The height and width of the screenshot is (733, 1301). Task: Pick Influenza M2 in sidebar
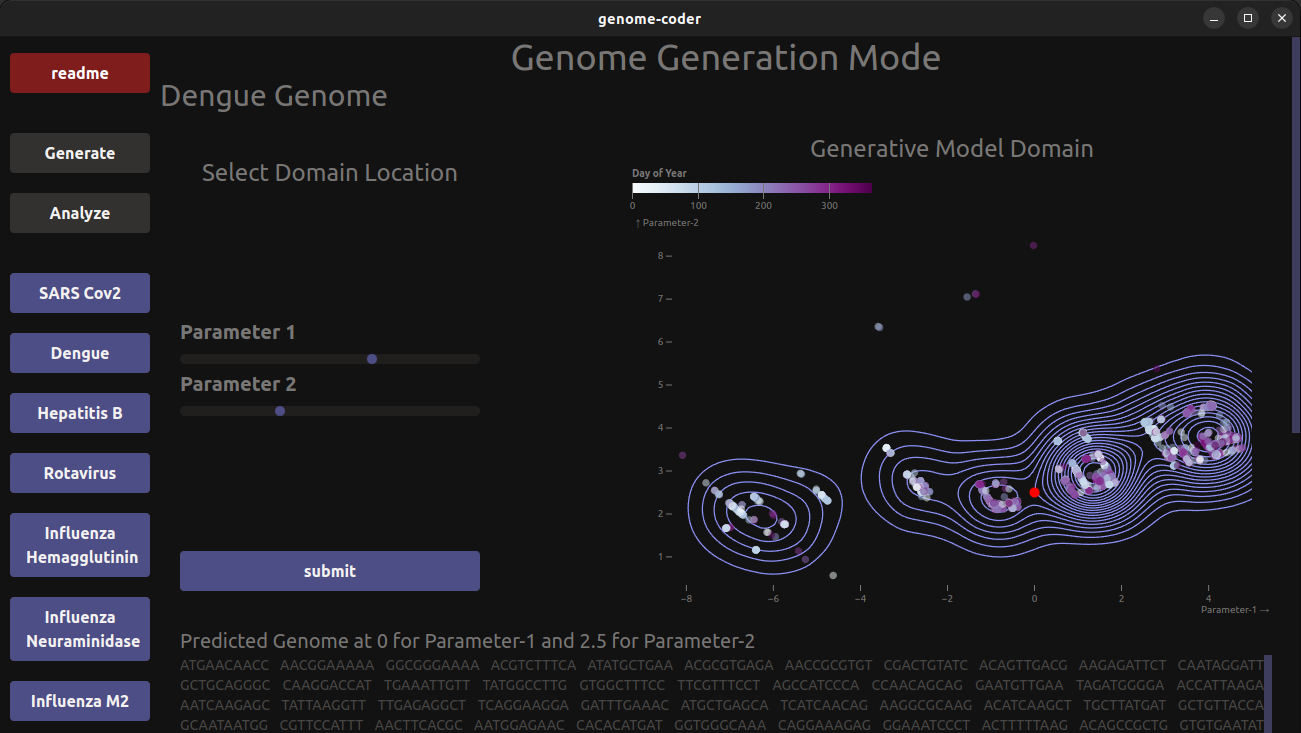[80, 701]
